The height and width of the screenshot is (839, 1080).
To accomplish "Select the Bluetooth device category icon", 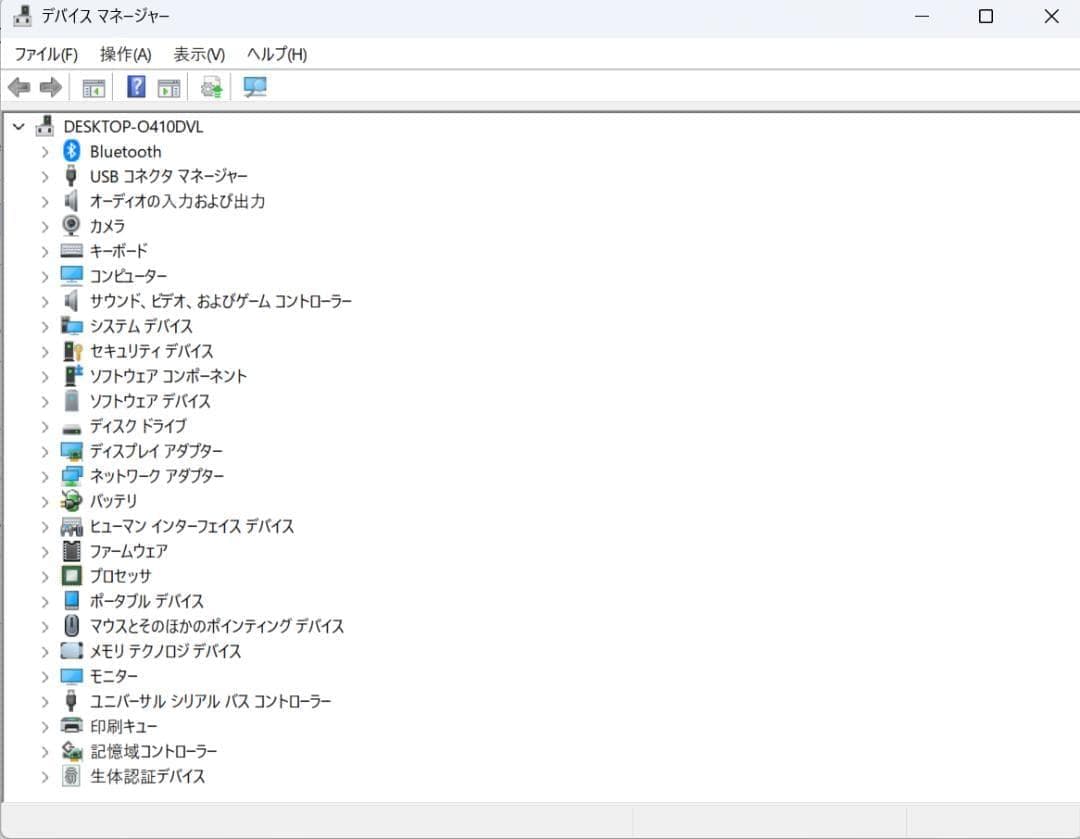I will tap(71, 151).
